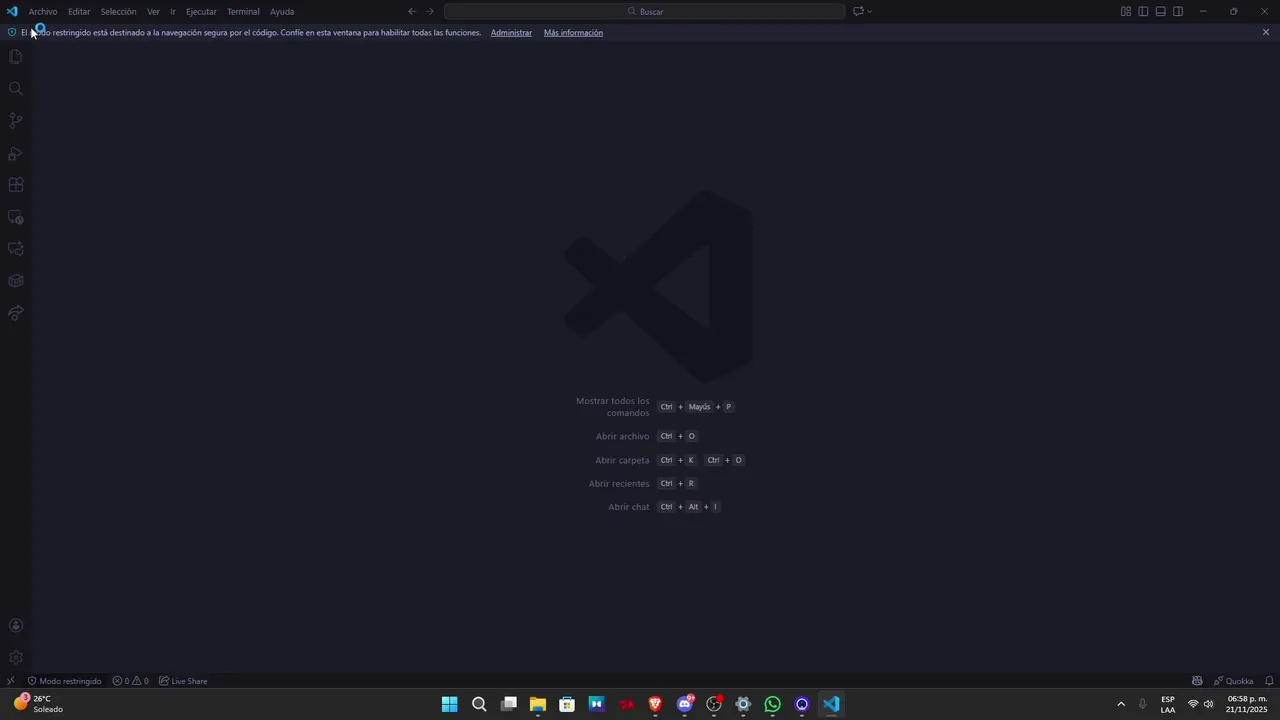1280x720 pixels.
Task: Open the Accounts icon in the activity bar
Action: coord(15,626)
